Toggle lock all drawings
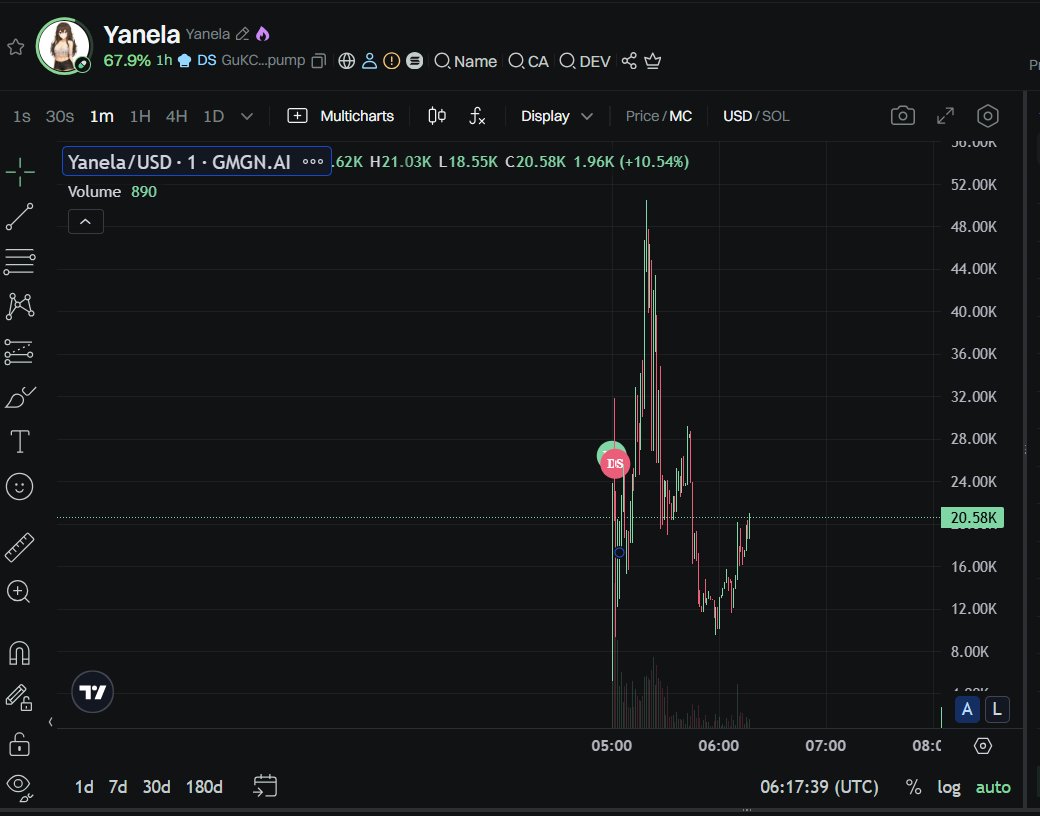This screenshot has width=1040, height=816. coord(19,744)
